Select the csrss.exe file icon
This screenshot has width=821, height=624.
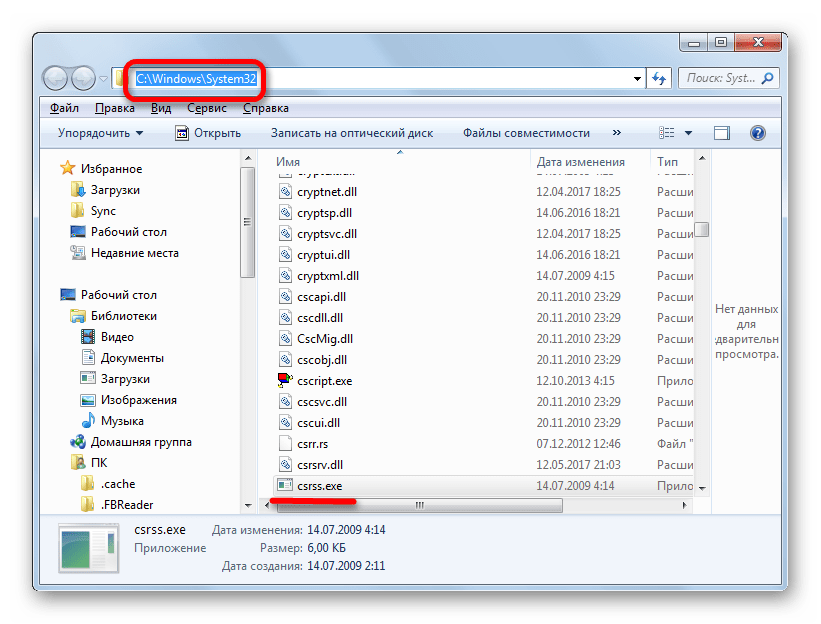[x=285, y=485]
